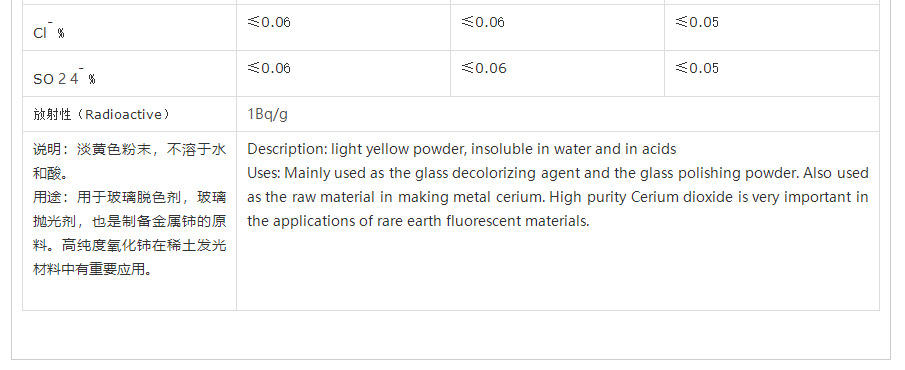Click the Cl- % row label

click(49, 30)
